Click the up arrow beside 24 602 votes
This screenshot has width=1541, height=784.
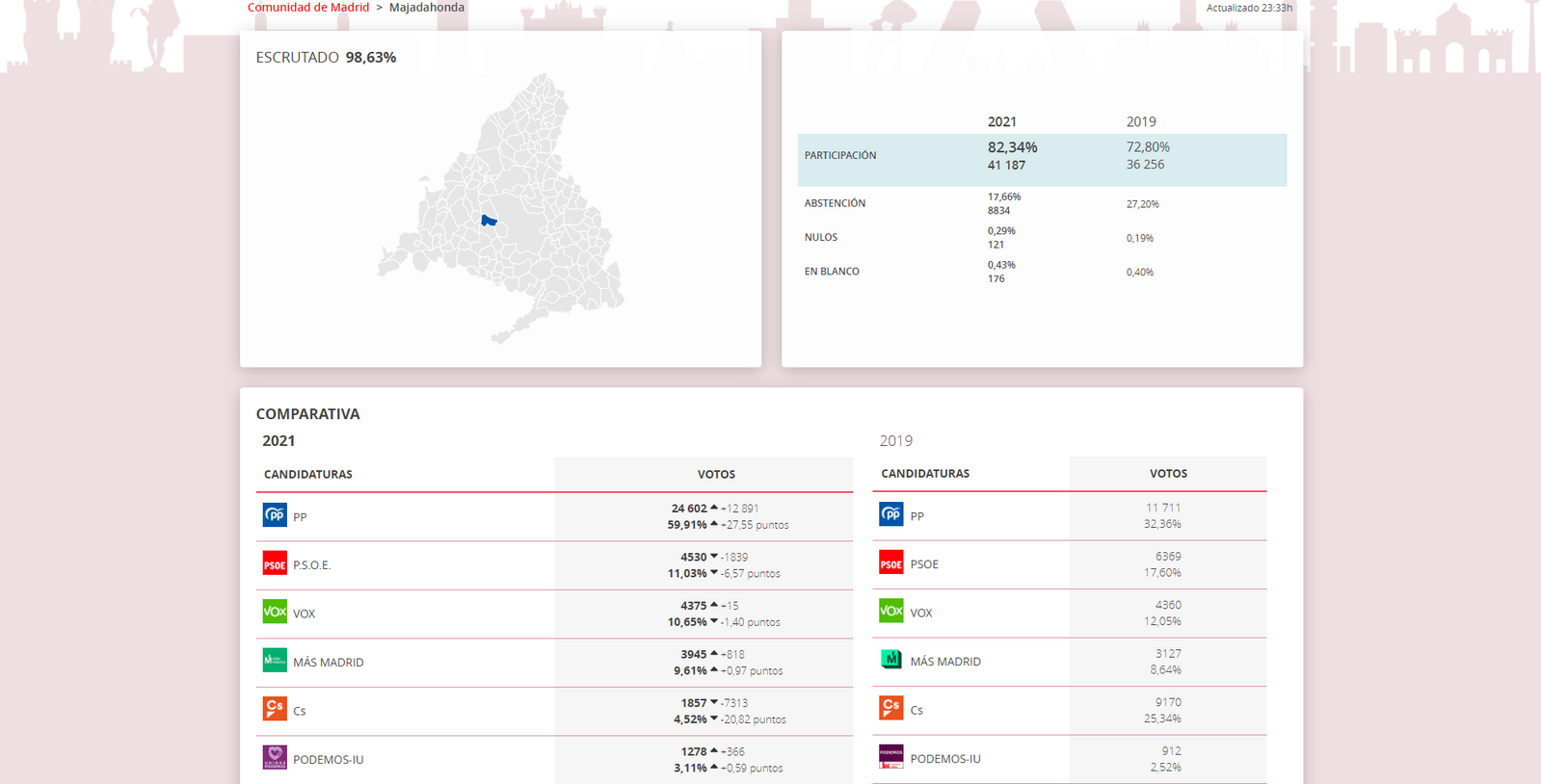(x=714, y=508)
